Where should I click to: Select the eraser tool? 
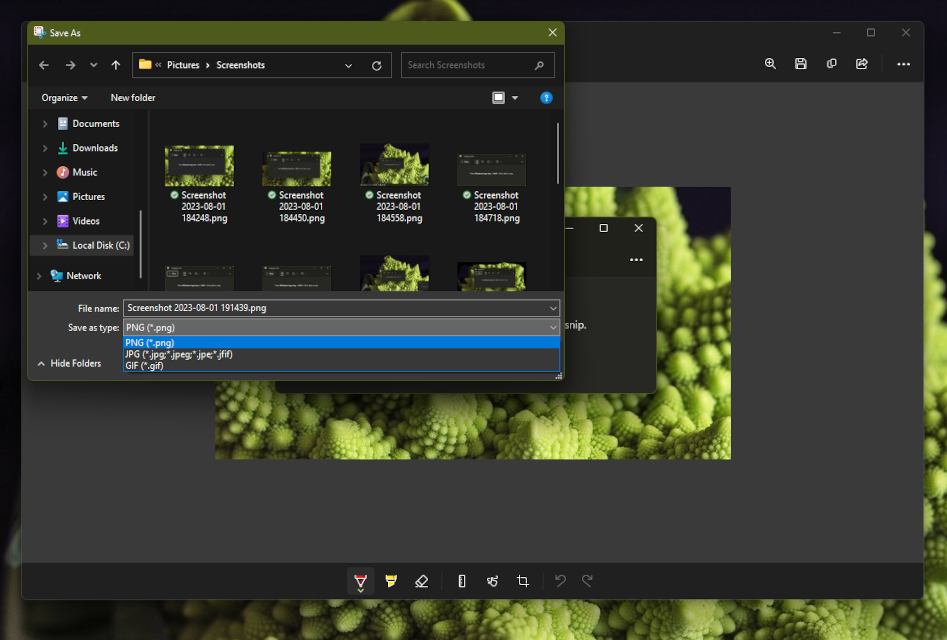tap(422, 581)
